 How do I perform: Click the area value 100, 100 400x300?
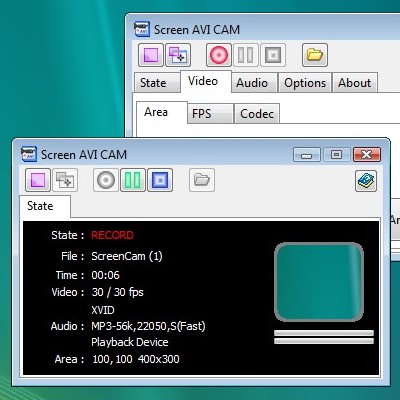pyautogui.click(x=136, y=359)
